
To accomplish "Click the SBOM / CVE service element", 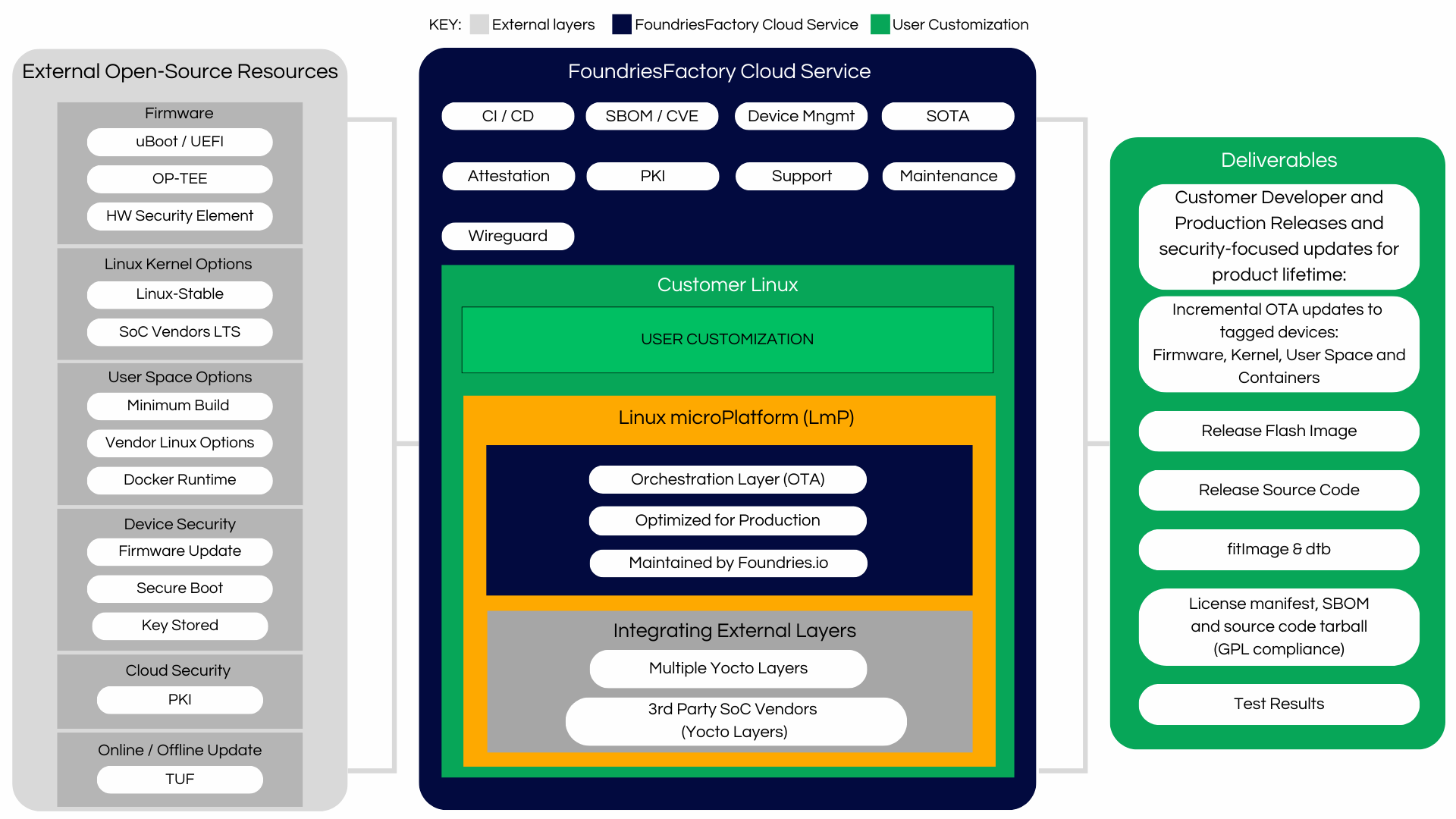I will pyautogui.click(x=651, y=115).
